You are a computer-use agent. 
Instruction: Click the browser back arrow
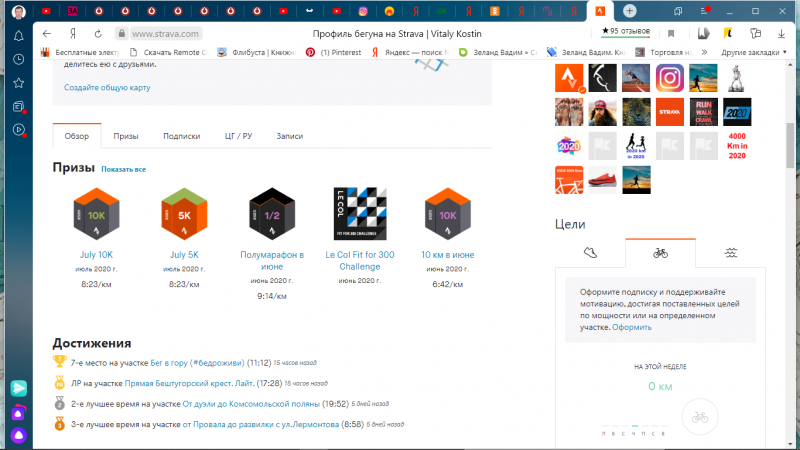[x=47, y=34]
